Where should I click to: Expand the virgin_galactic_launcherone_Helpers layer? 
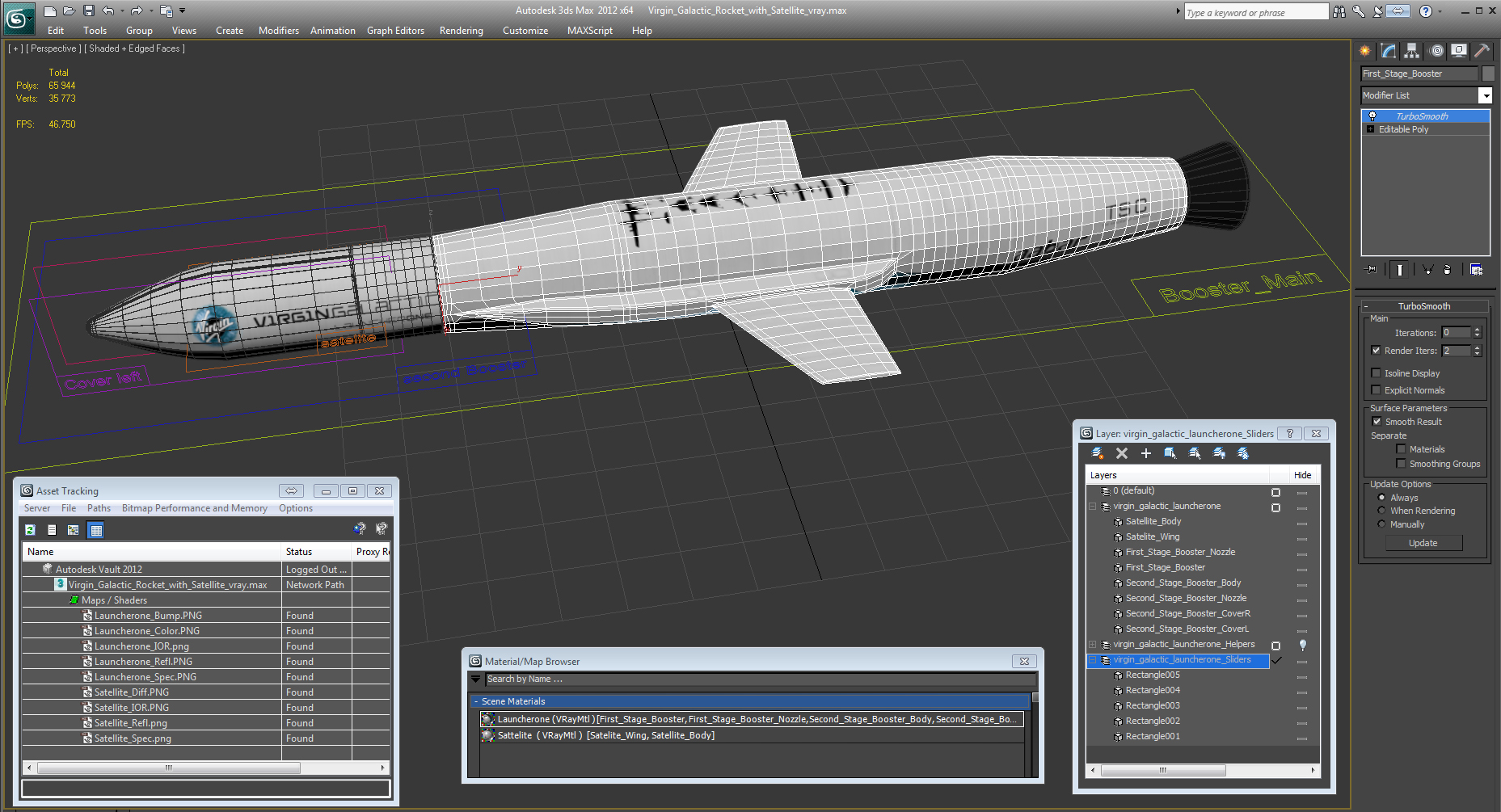click(1093, 645)
